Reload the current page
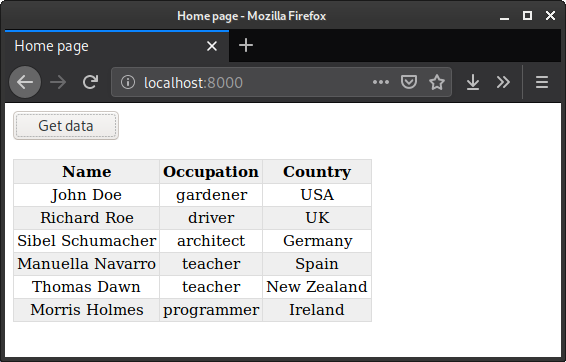Viewport: 566px width, 362px height. (90, 82)
